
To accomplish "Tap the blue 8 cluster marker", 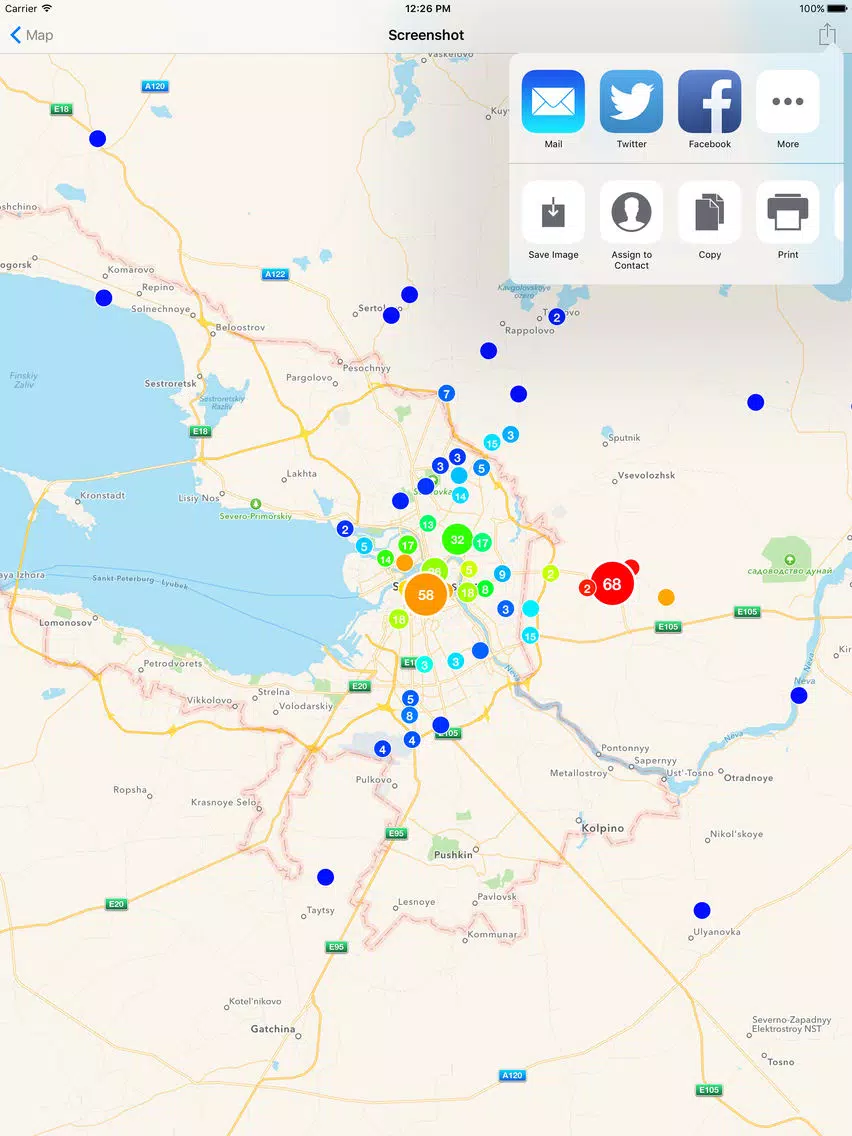I will [x=409, y=715].
